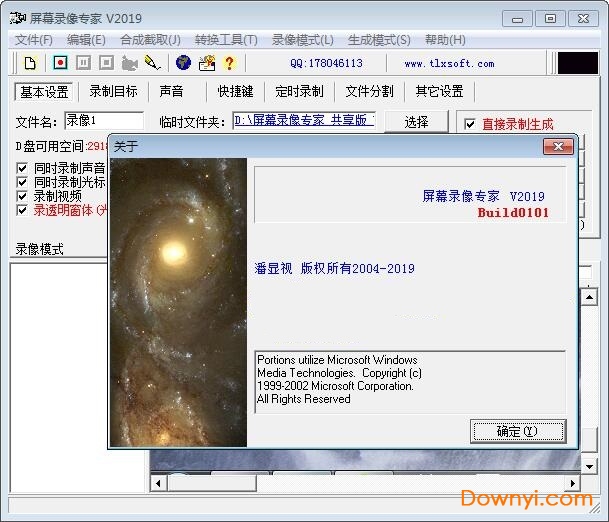Uncheck the 录制视频 checkbox
Screen dimensions: 609x522
[23, 196]
